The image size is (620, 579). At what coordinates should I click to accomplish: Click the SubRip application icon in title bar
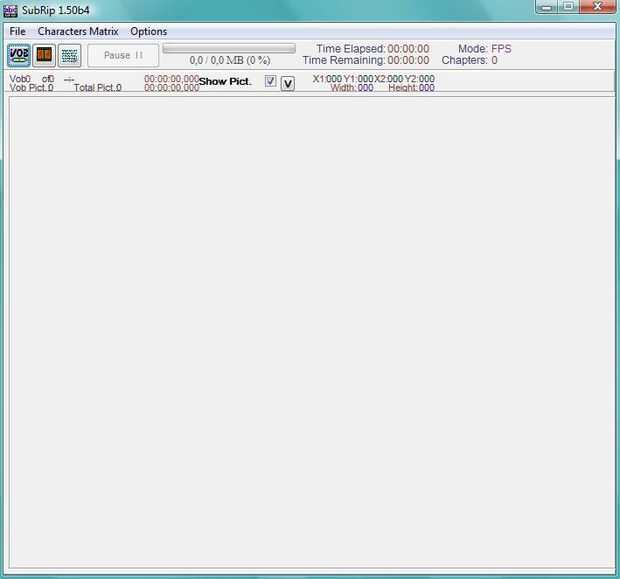[x=10, y=11]
